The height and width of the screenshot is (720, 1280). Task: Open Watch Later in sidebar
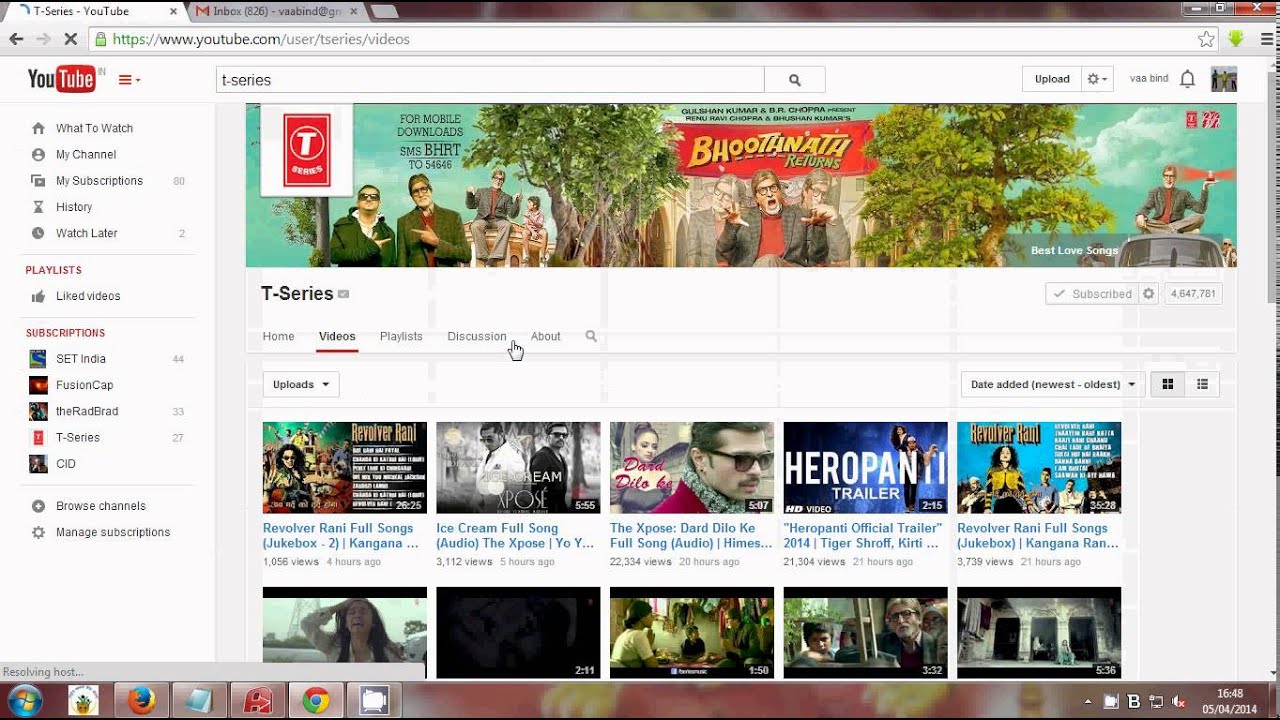pos(87,233)
